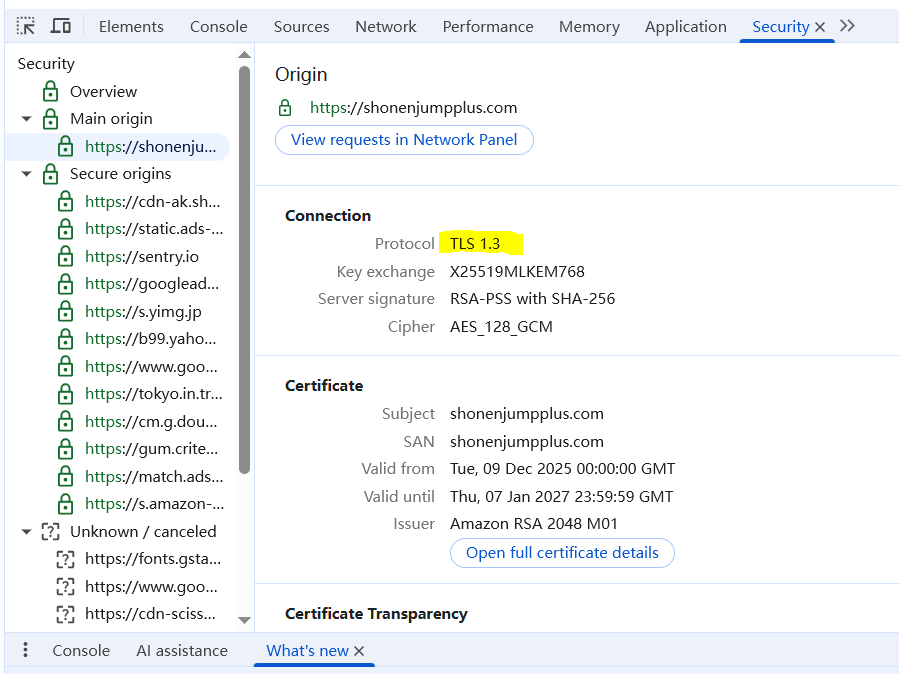899x674 pixels.
Task: Click the AES_128_GCM cipher value
Action: point(501,327)
